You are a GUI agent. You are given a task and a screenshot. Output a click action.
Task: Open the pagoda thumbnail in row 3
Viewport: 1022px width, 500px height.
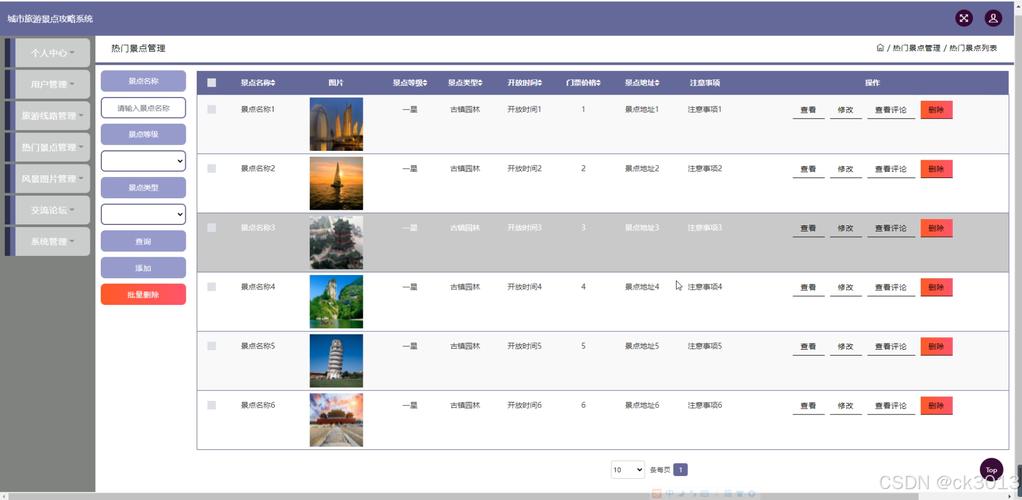[336, 243]
